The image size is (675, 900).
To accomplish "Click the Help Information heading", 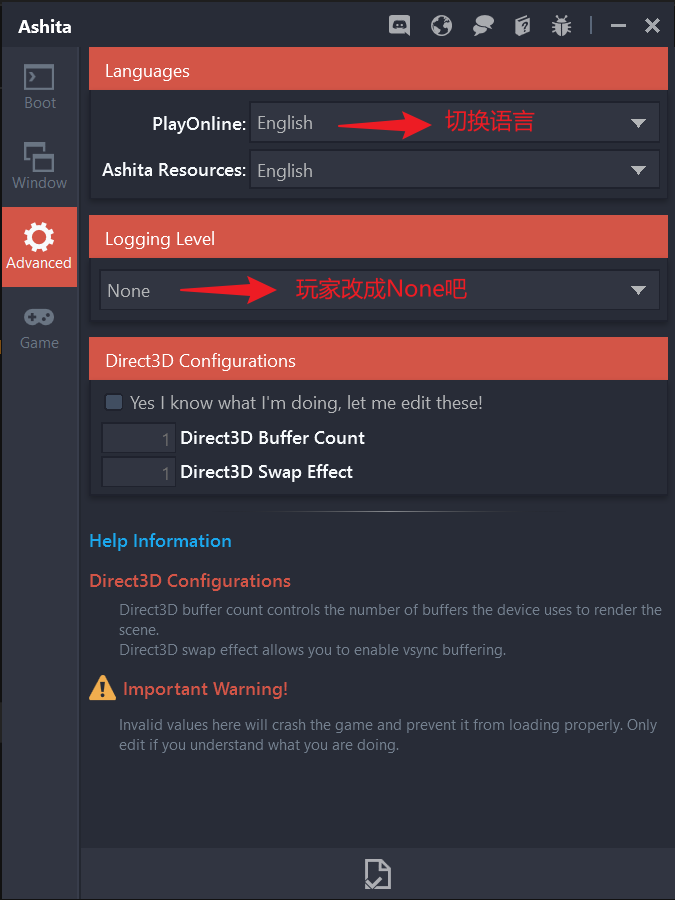I will [160, 541].
